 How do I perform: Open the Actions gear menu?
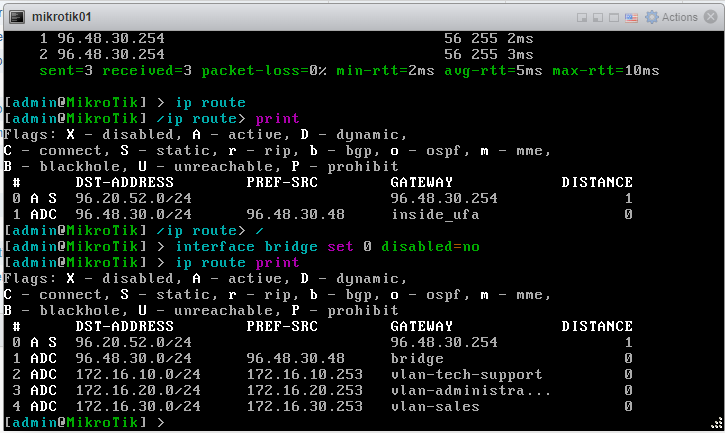(652, 17)
